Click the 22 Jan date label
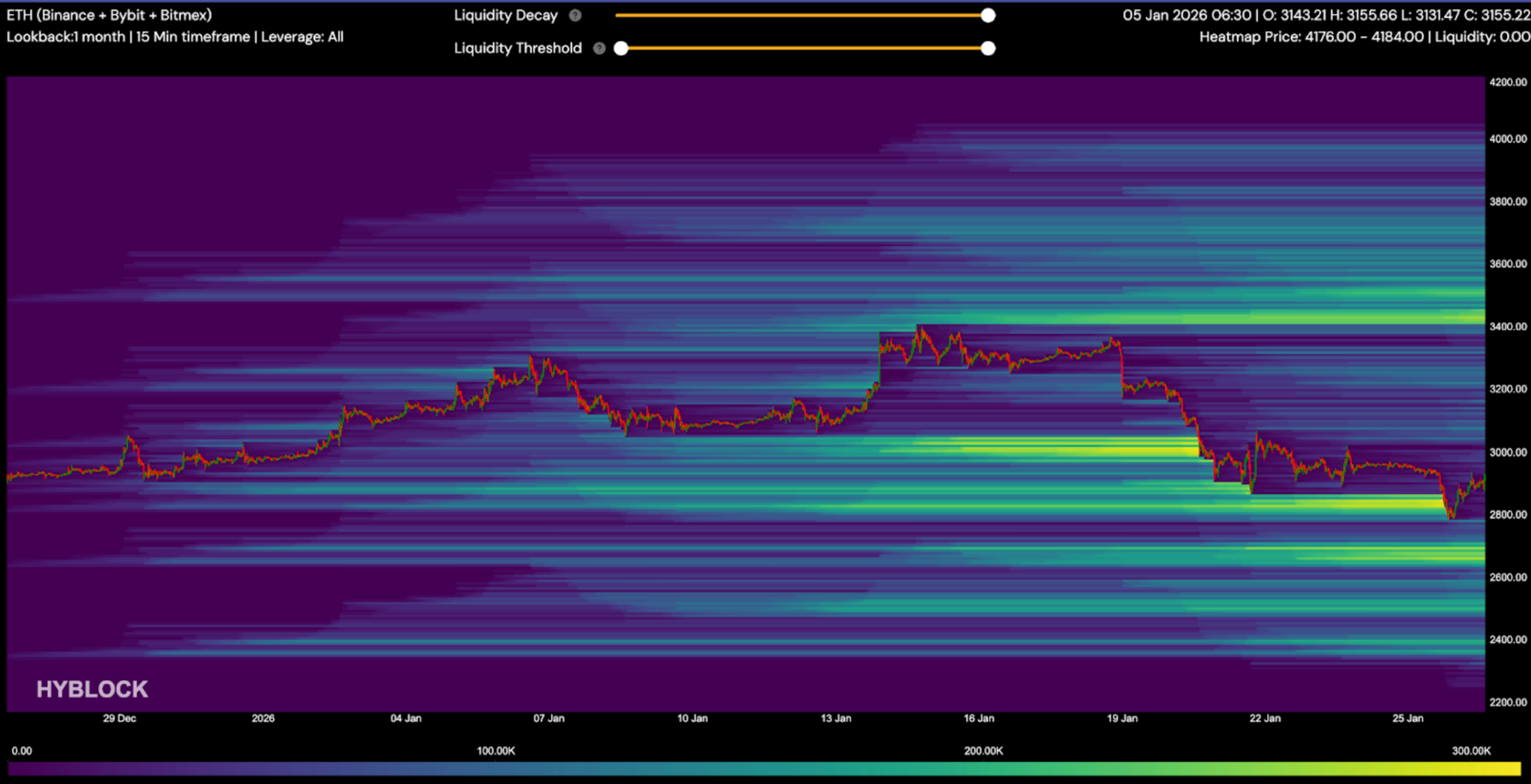 point(1265,719)
